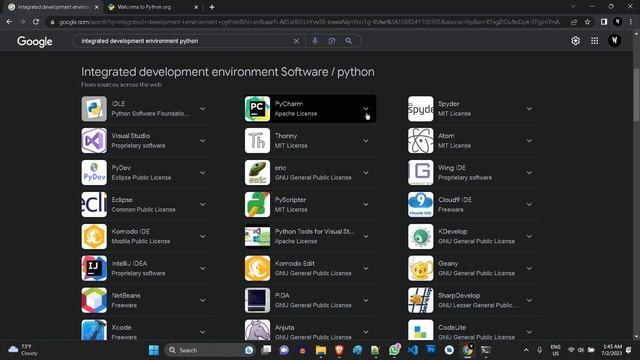The height and width of the screenshot is (360, 640).
Task: Open the Chrome three-dot menu
Action: point(631,22)
